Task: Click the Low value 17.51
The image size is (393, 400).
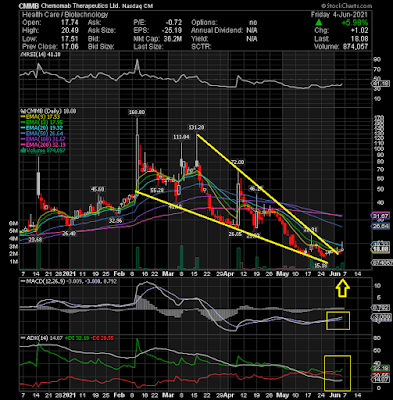Action: pyautogui.click(x=71, y=39)
